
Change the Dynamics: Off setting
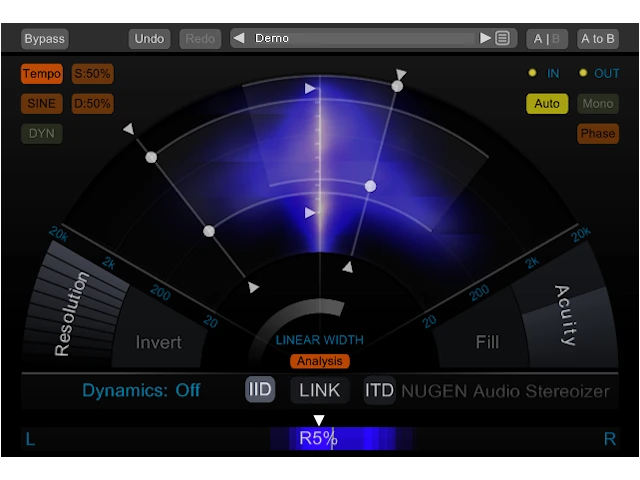141,391
